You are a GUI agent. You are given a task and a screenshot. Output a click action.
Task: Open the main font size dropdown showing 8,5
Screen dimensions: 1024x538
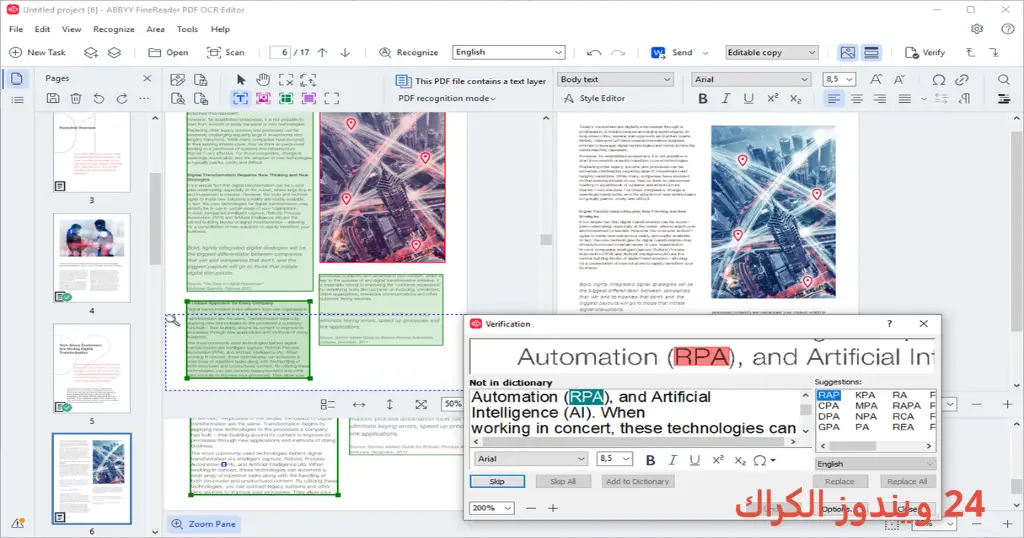pyautogui.click(x=839, y=79)
